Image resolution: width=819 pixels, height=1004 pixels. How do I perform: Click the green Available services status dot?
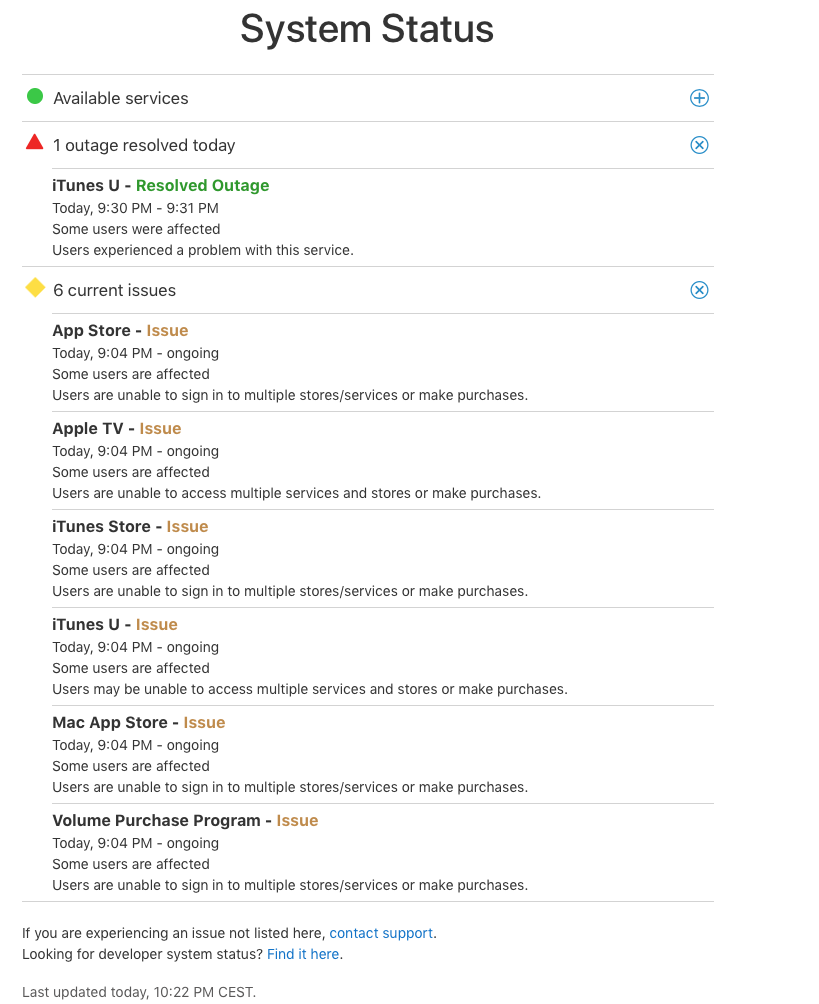(35, 97)
